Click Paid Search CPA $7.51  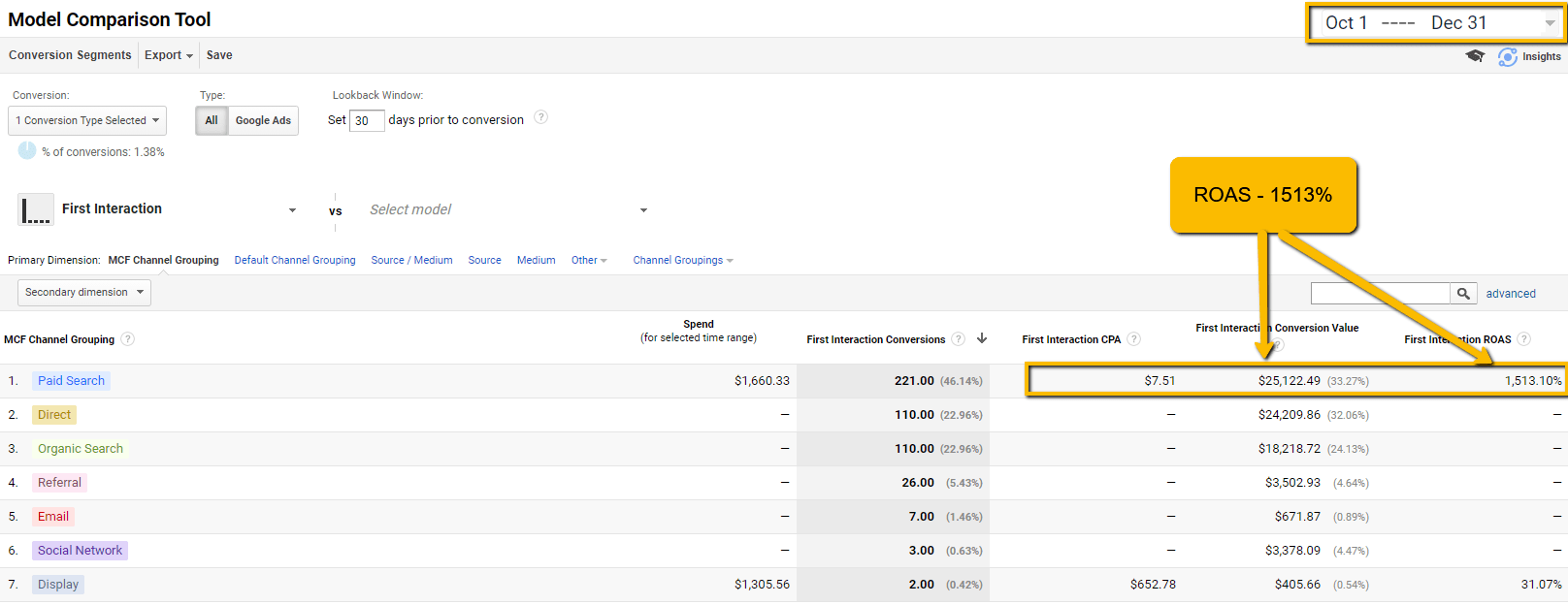click(1160, 381)
